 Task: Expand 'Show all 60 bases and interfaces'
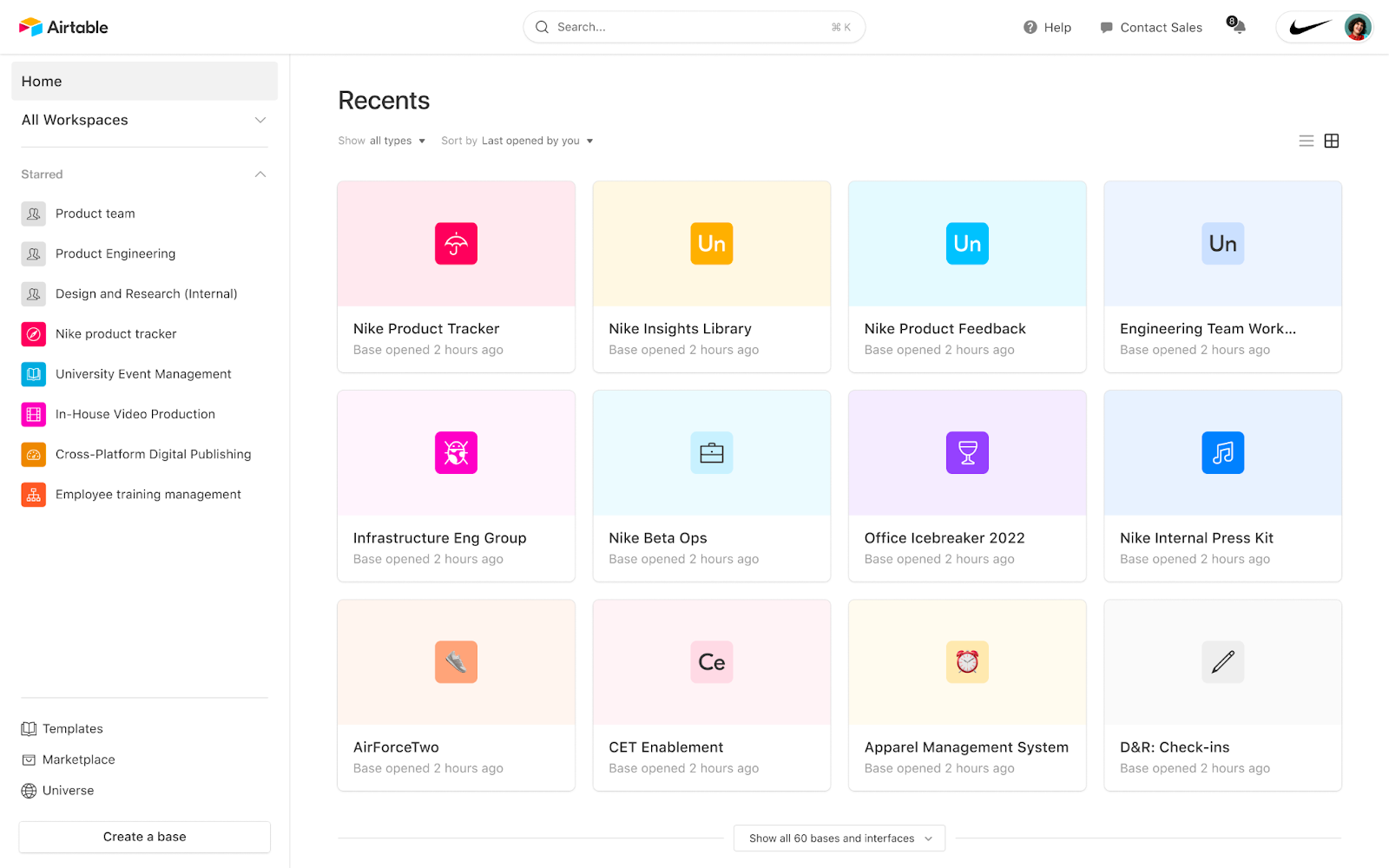coord(839,838)
